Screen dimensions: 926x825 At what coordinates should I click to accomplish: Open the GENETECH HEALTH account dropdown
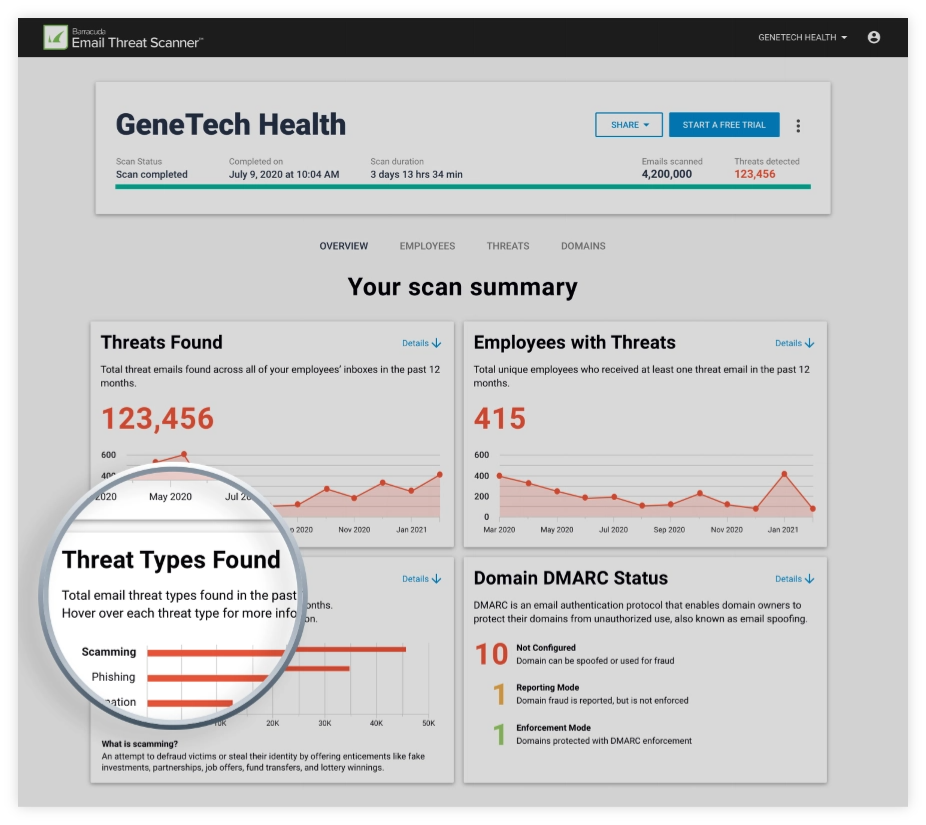pyautogui.click(x=802, y=37)
